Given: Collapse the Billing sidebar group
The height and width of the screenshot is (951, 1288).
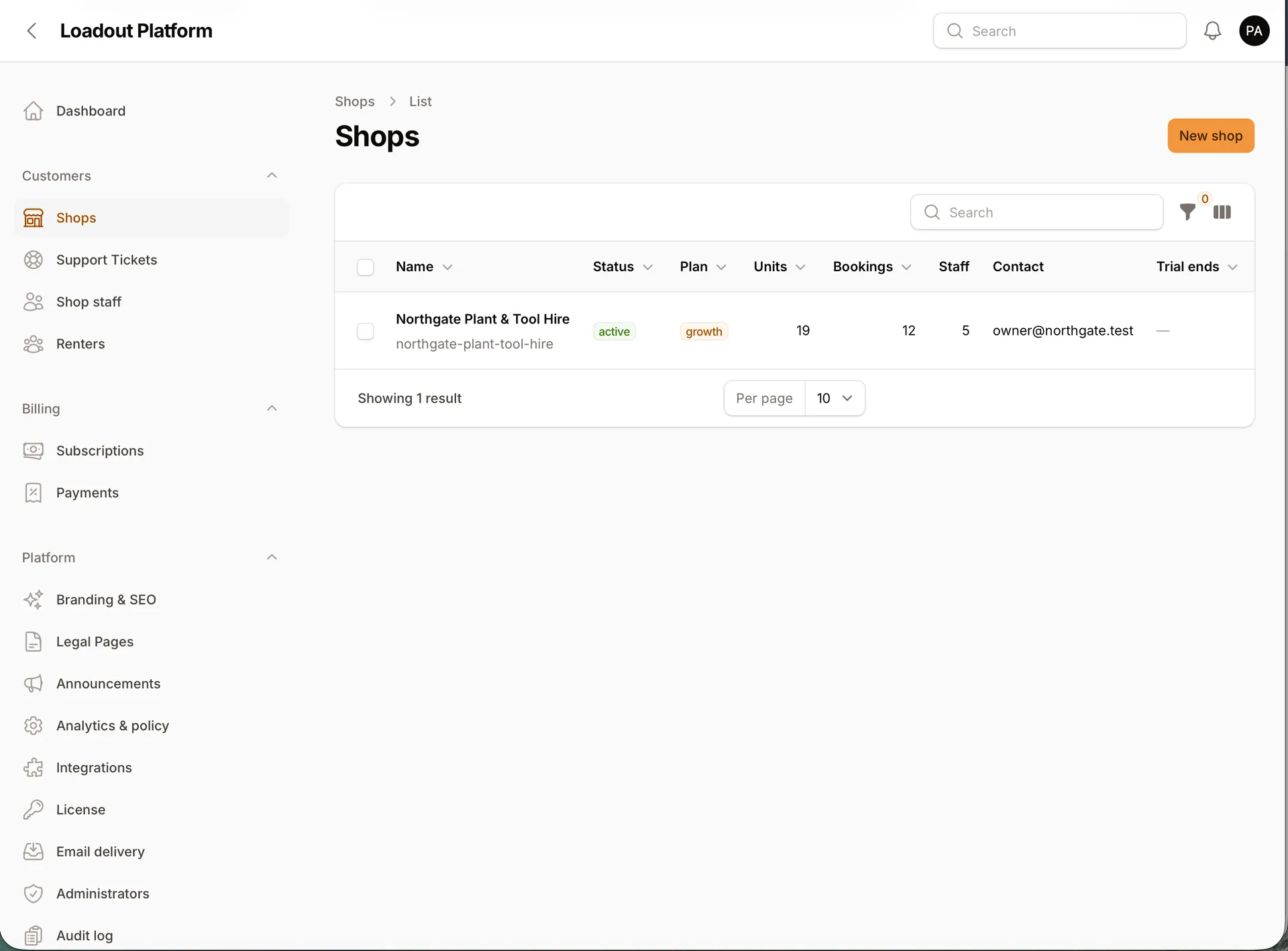Looking at the screenshot, I should 272,408.
